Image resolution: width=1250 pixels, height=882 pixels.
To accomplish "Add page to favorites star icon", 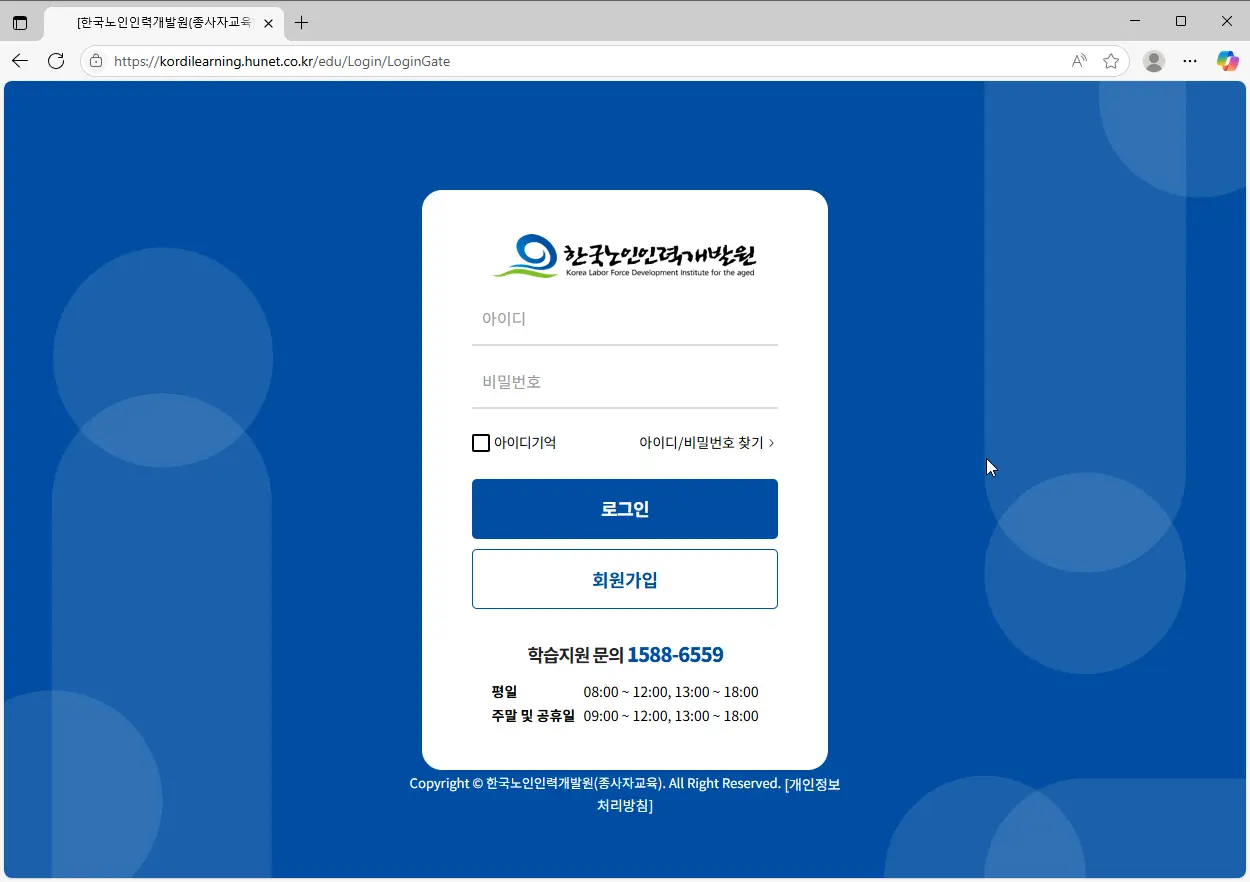I will pos(1111,61).
